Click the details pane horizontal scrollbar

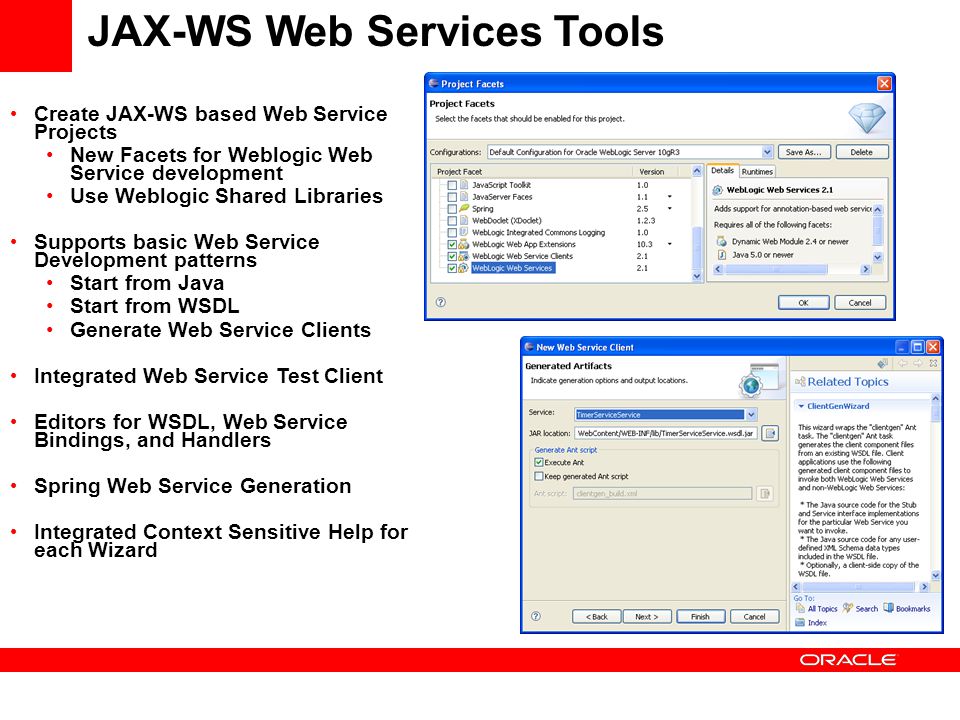[x=792, y=269]
